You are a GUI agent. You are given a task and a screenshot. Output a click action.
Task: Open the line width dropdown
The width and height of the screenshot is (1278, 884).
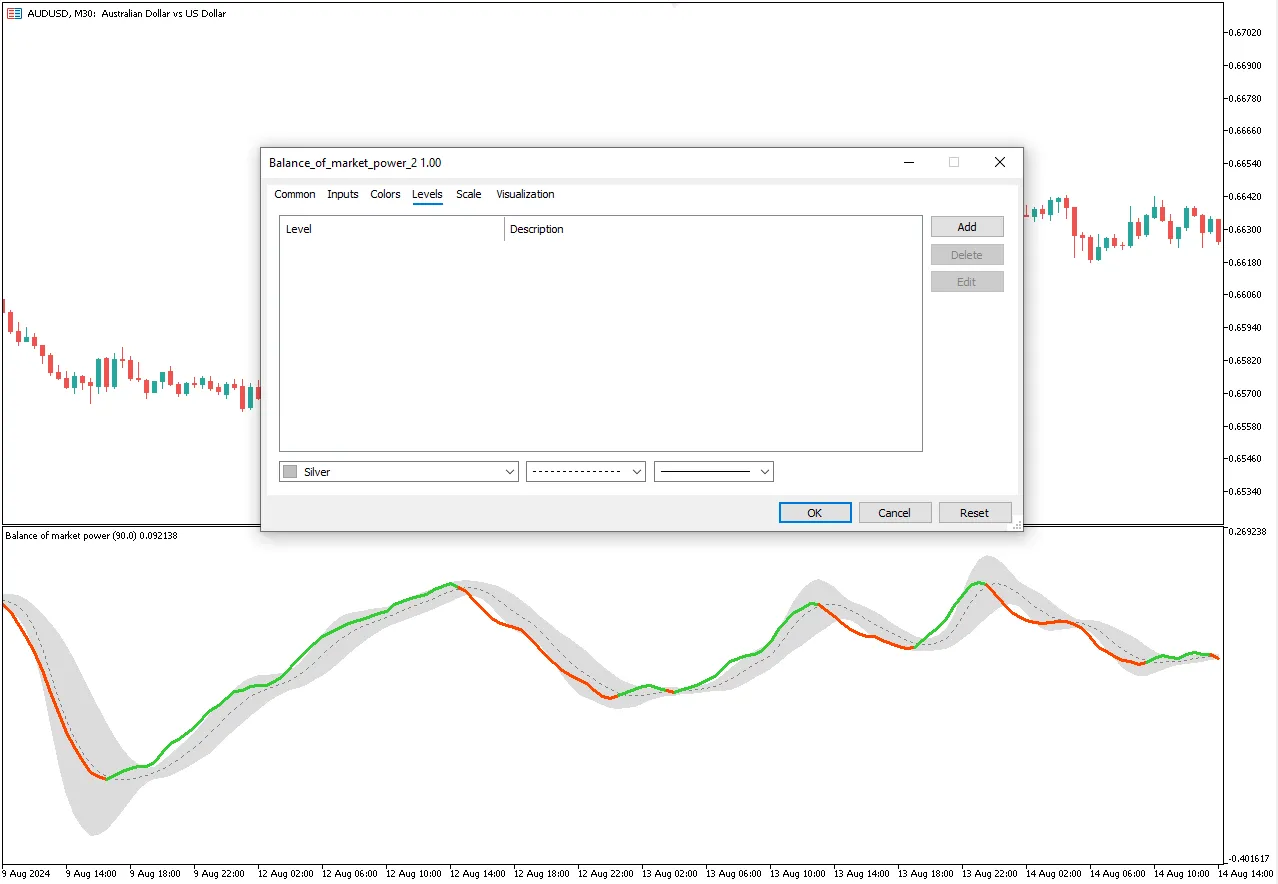pos(714,471)
